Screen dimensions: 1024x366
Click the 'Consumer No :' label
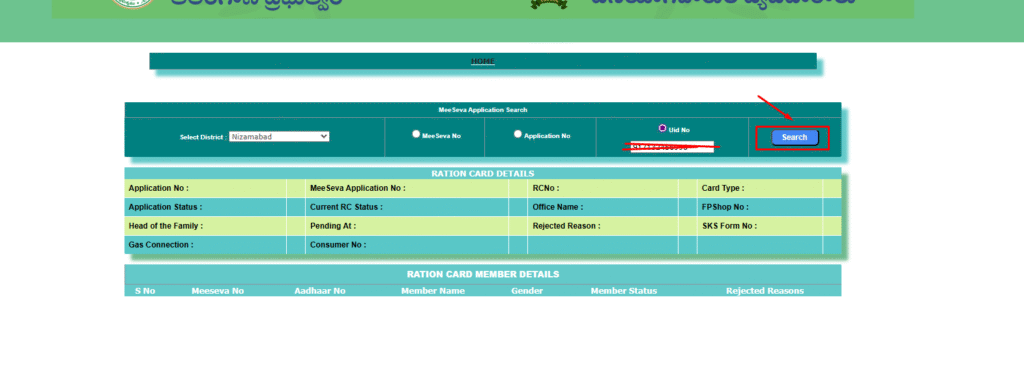(338, 245)
